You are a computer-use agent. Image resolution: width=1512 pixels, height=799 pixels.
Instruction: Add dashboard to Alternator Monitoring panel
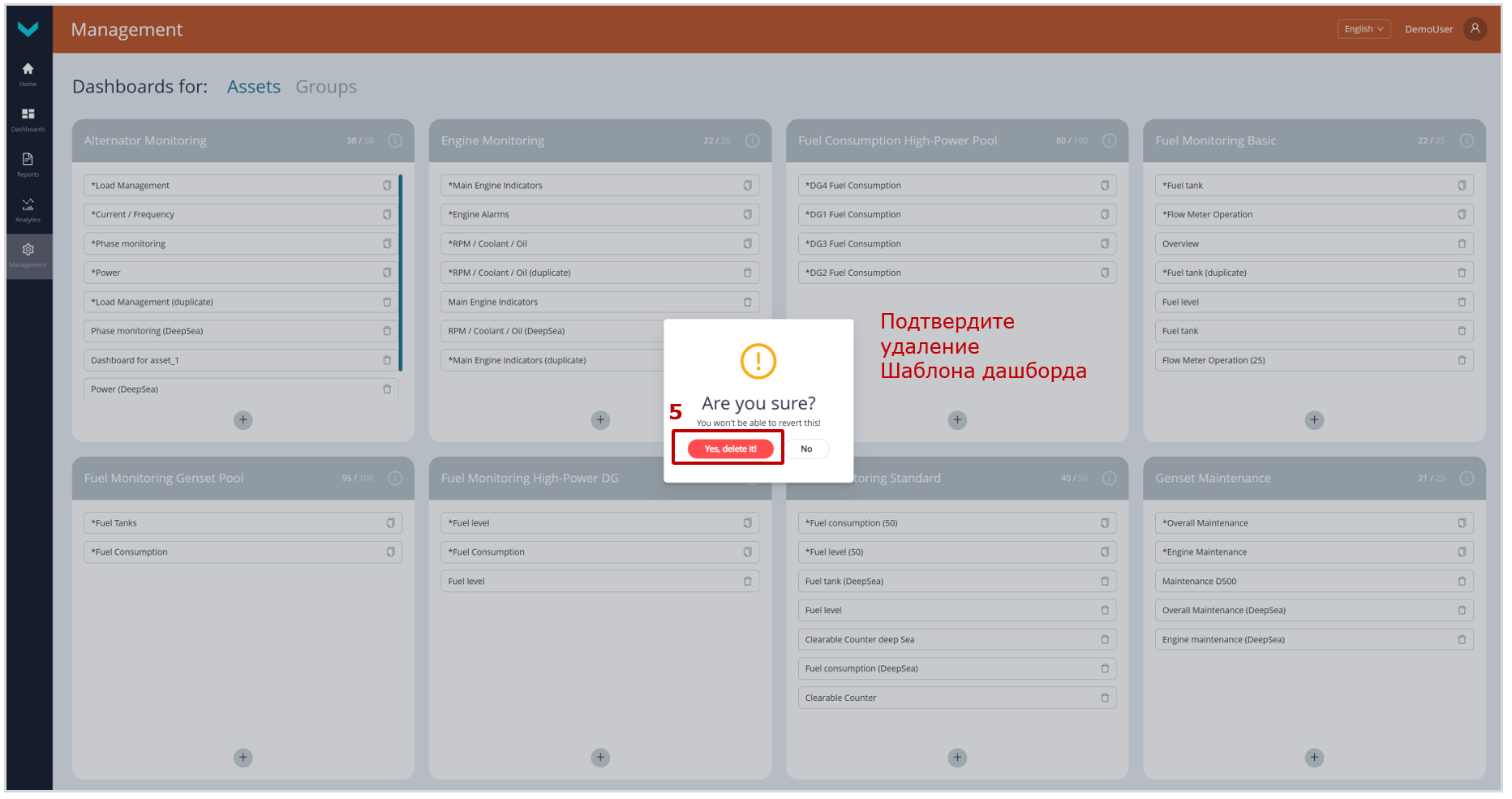243,420
